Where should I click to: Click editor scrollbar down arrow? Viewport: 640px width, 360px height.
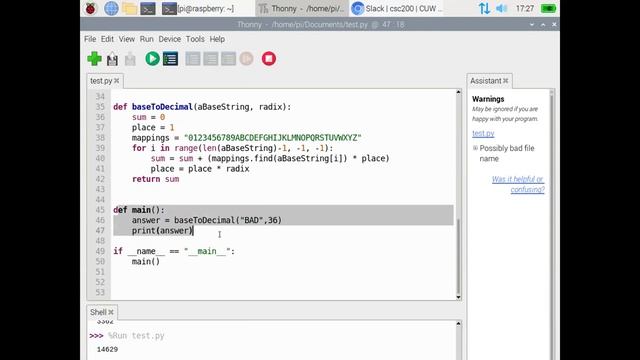tap(458, 297)
